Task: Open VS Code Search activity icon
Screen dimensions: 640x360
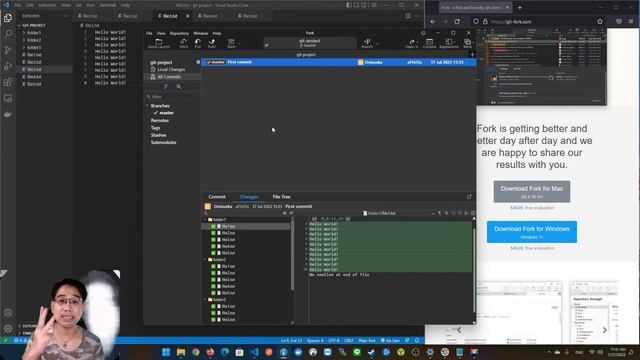Action: 8,34
